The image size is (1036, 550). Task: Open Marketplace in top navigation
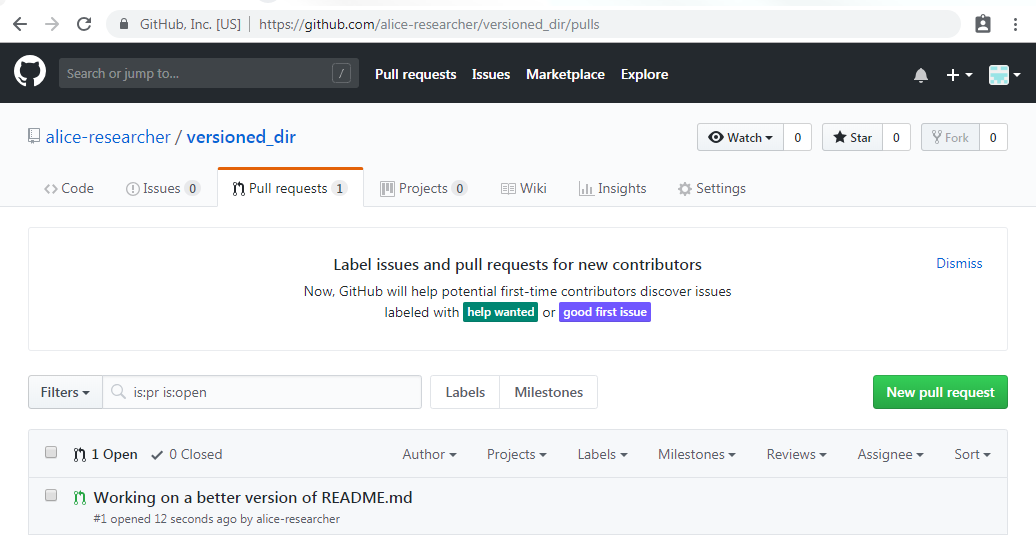tap(566, 74)
